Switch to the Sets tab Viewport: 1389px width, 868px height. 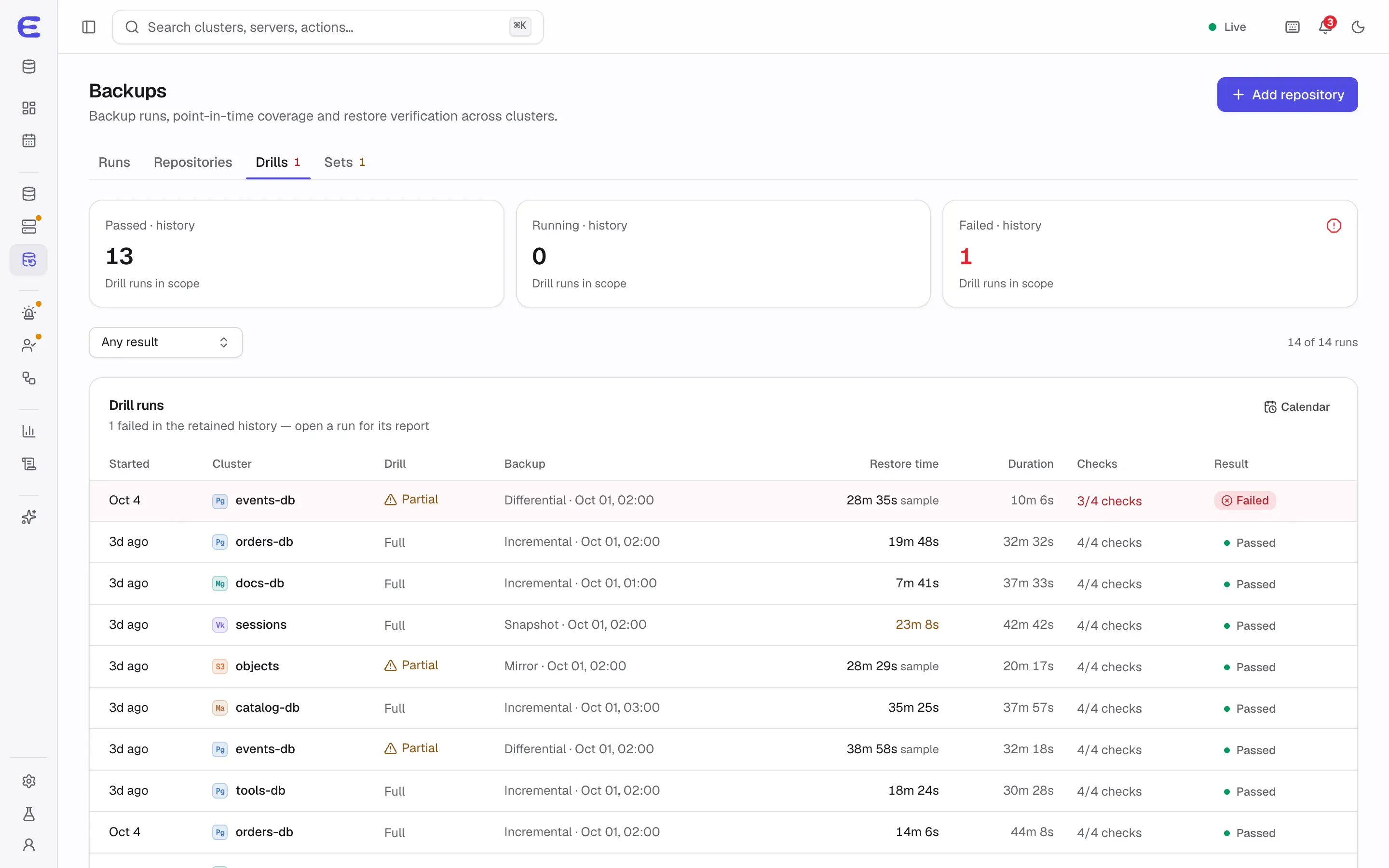(x=344, y=162)
